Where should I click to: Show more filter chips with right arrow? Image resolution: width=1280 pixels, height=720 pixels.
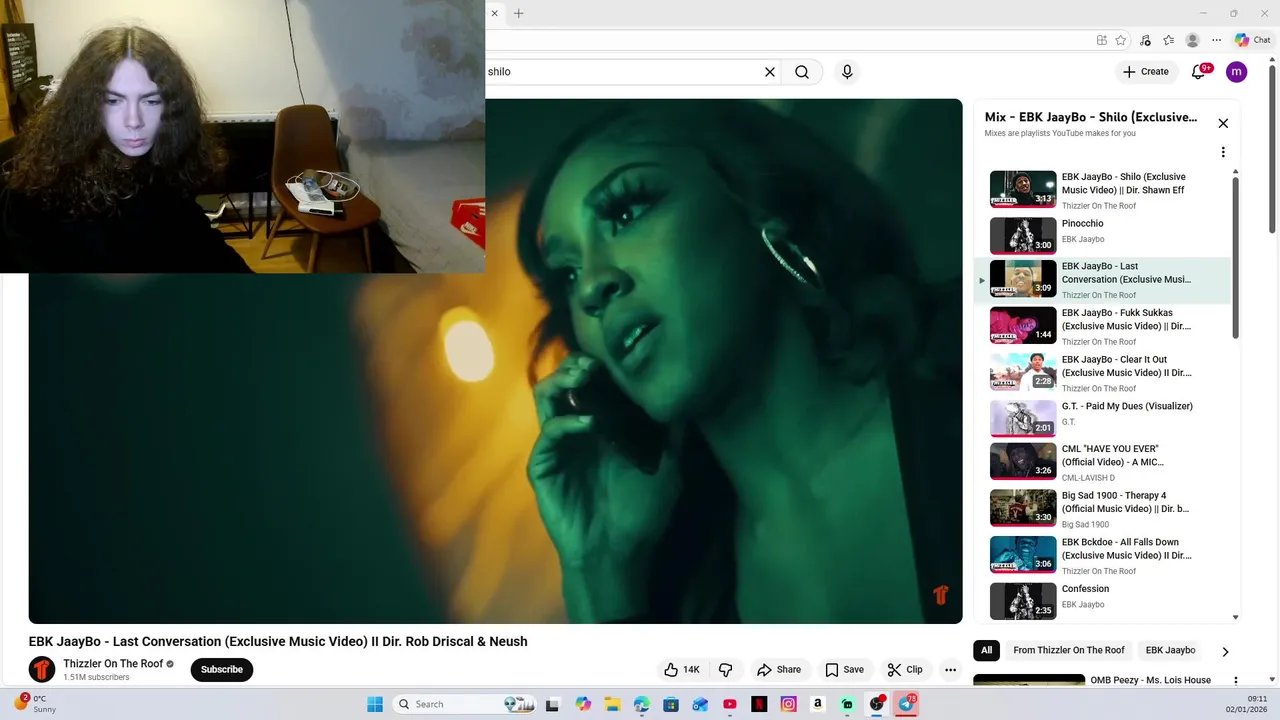[1225, 651]
